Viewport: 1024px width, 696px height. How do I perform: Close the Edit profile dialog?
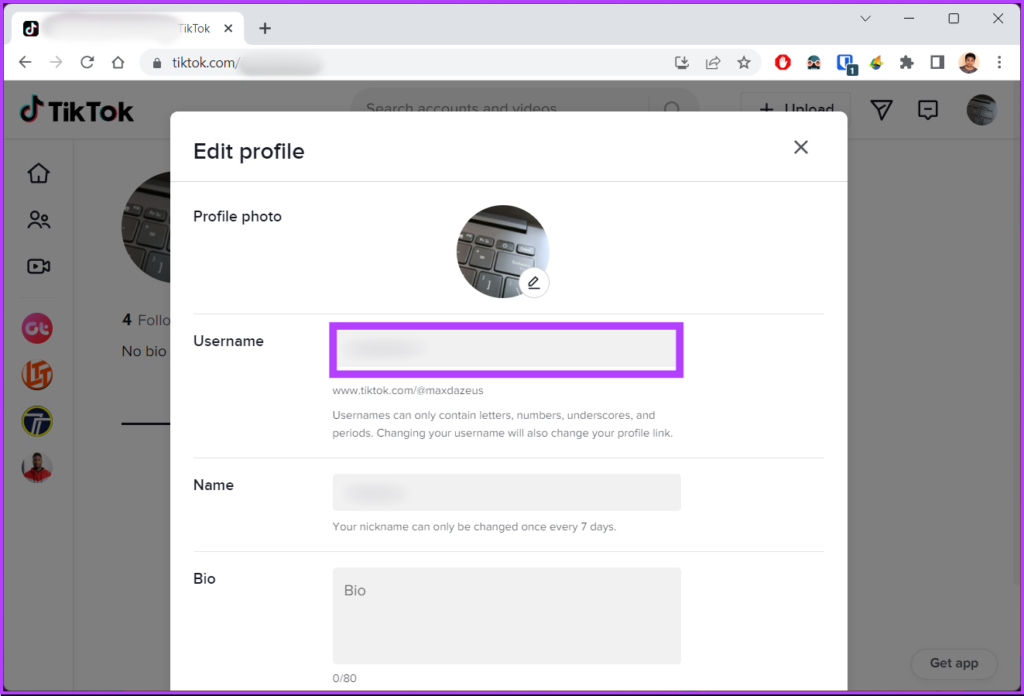[x=800, y=147]
